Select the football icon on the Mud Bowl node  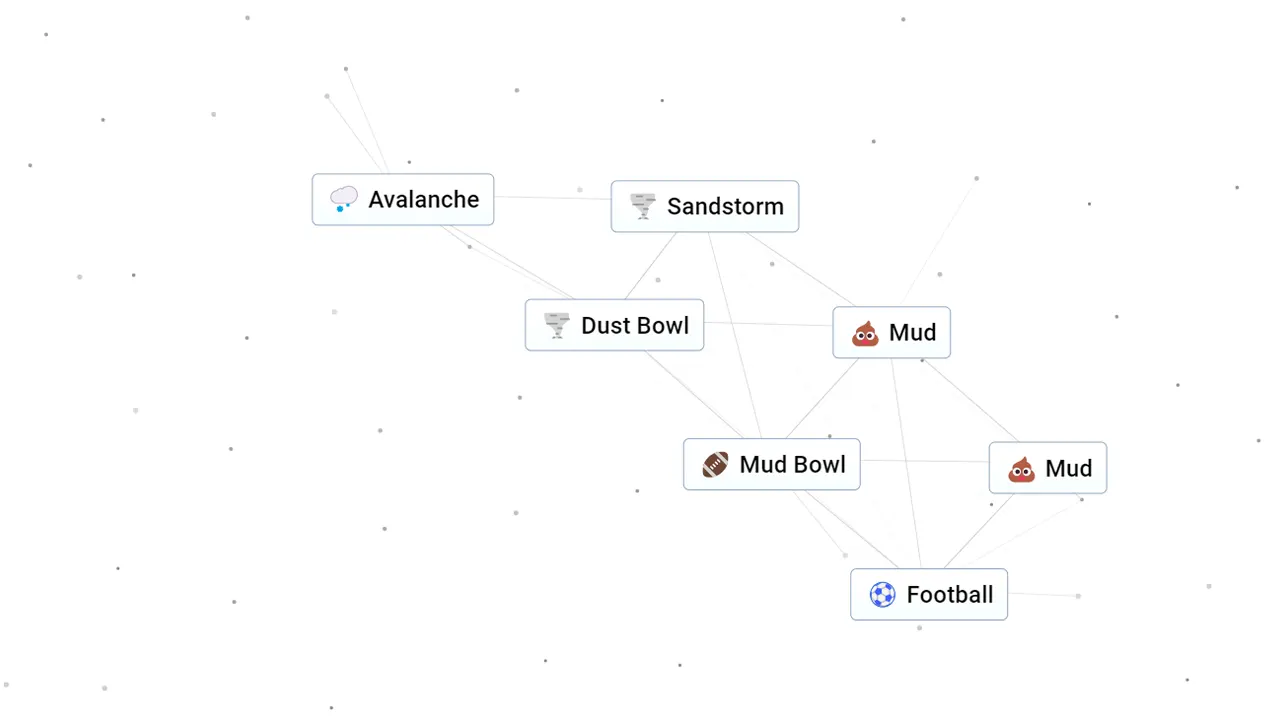click(715, 464)
